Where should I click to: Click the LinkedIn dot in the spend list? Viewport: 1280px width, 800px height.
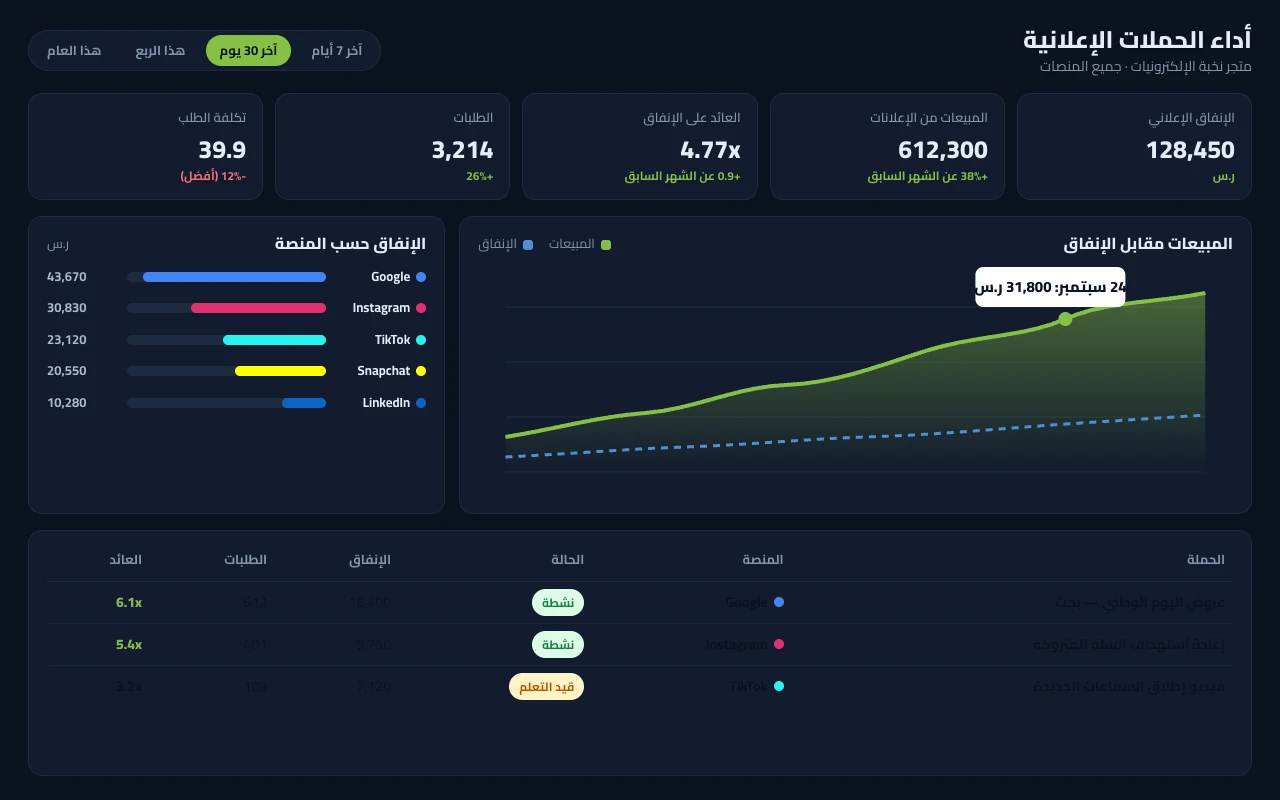pos(421,403)
